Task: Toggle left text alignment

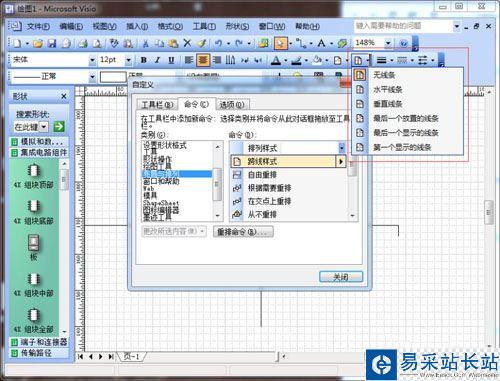Action: (x=189, y=60)
